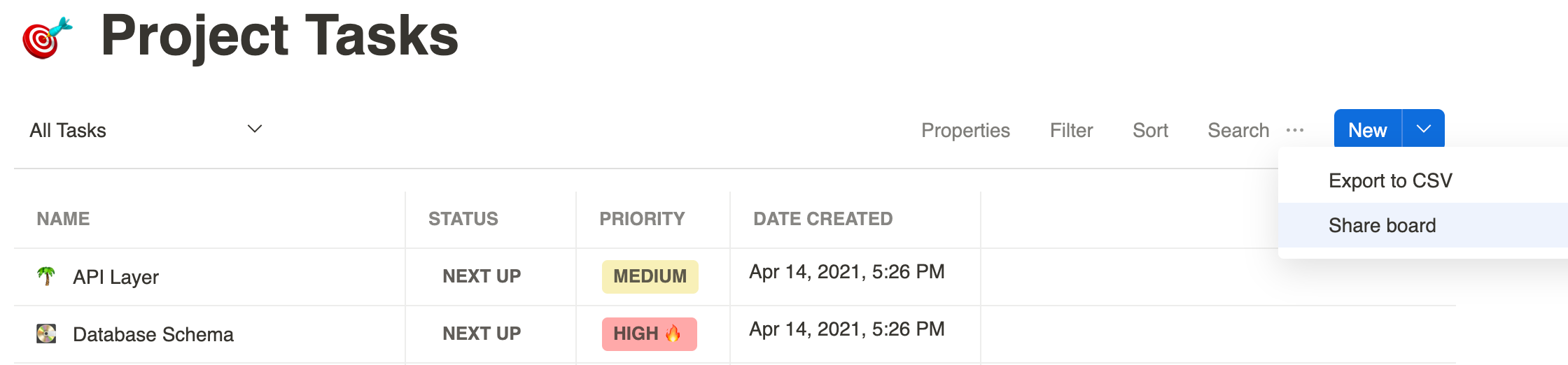Open the Filter options
This screenshot has height=365, width=1568.
1071,130
